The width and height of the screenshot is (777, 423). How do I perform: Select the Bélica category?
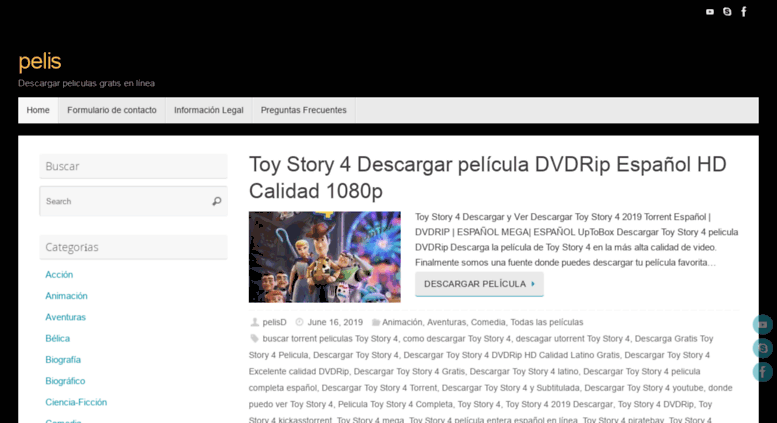tap(57, 338)
